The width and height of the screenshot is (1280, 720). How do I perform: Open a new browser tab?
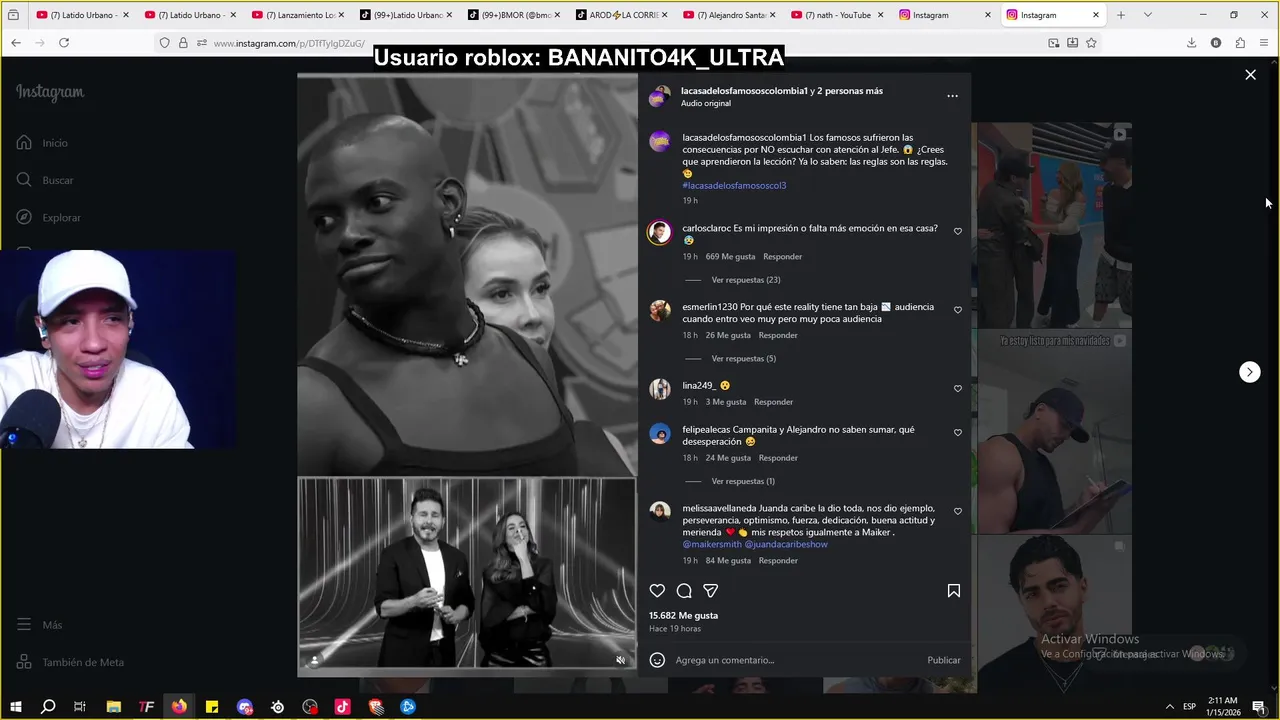(1121, 15)
